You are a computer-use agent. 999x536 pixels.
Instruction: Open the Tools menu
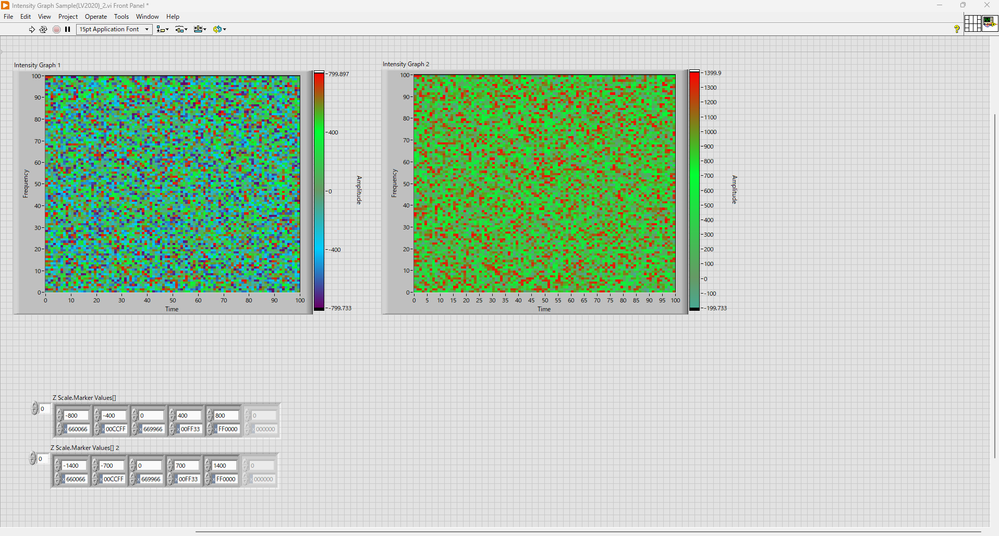[121, 17]
